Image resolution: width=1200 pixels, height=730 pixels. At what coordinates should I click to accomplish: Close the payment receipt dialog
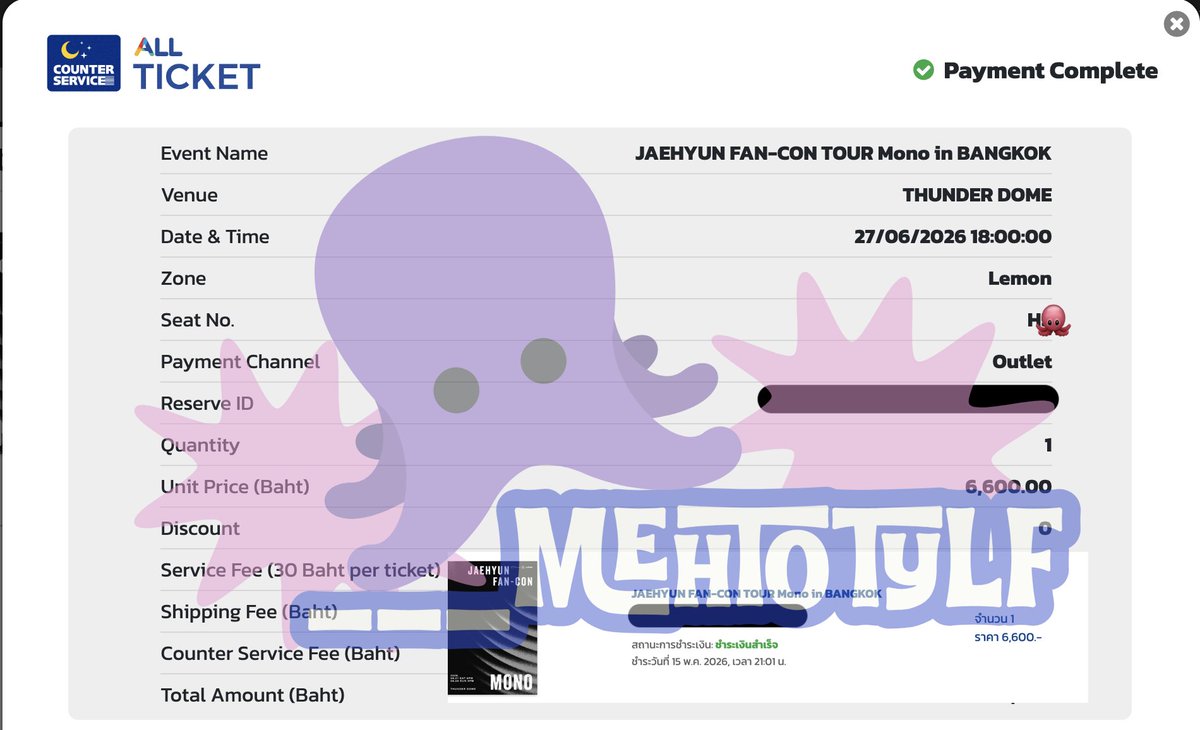(x=1177, y=24)
